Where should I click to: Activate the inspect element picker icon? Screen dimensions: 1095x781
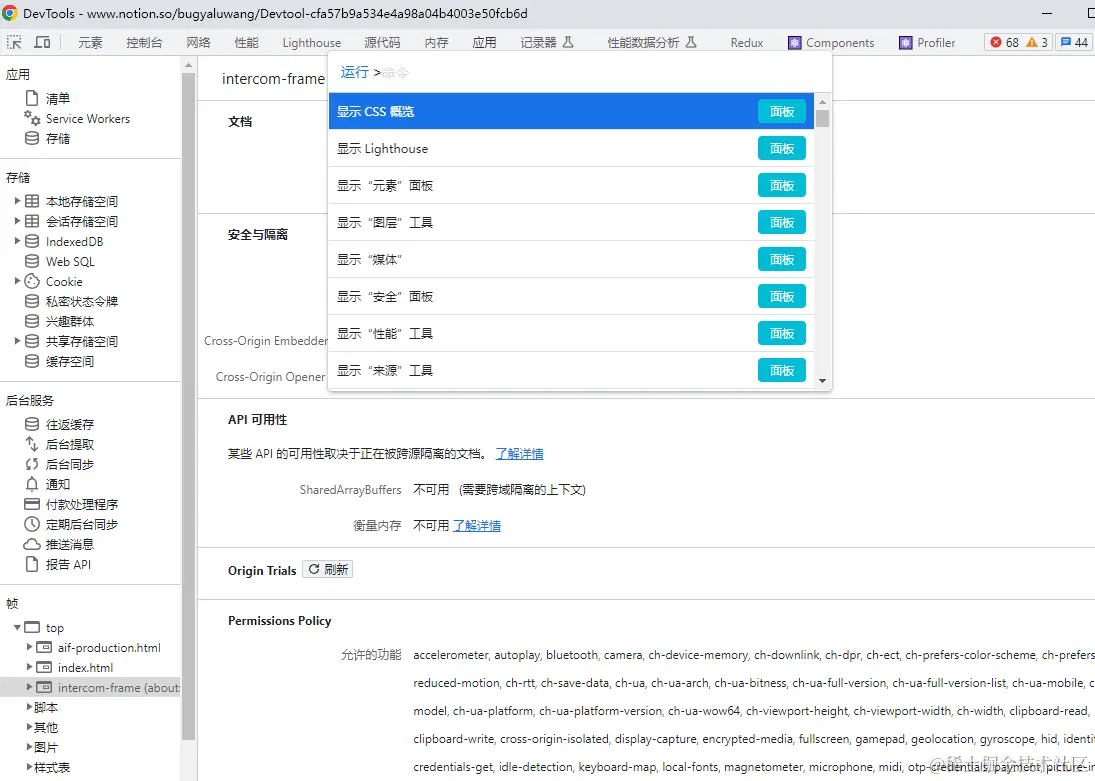click(14, 43)
